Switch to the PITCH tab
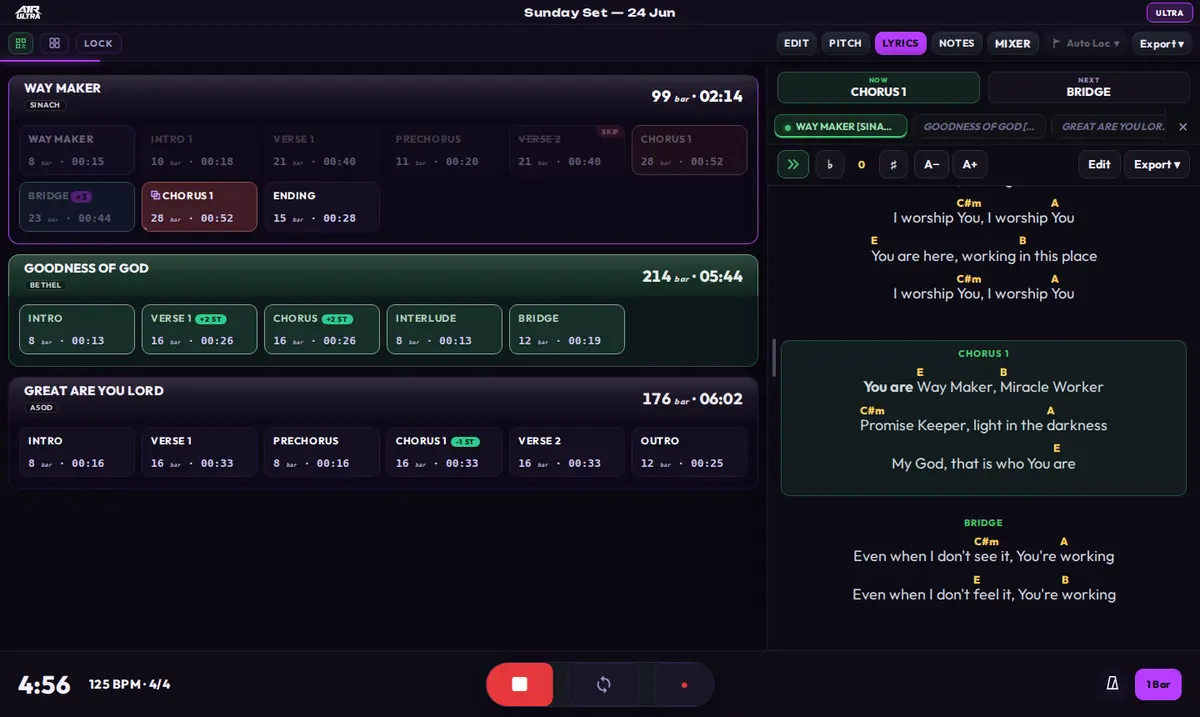Viewport: 1200px width, 717px height. pyautogui.click(x=845, y=43)
